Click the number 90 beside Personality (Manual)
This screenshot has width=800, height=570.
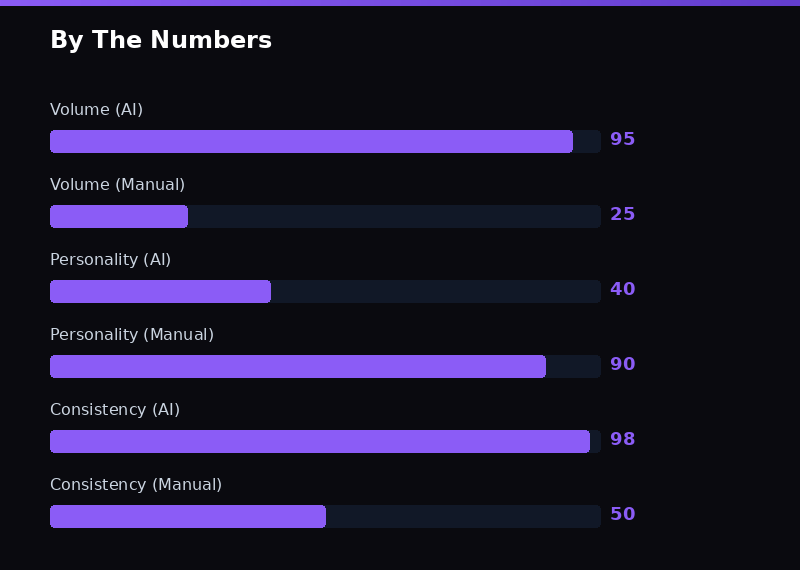click(622, 365)
